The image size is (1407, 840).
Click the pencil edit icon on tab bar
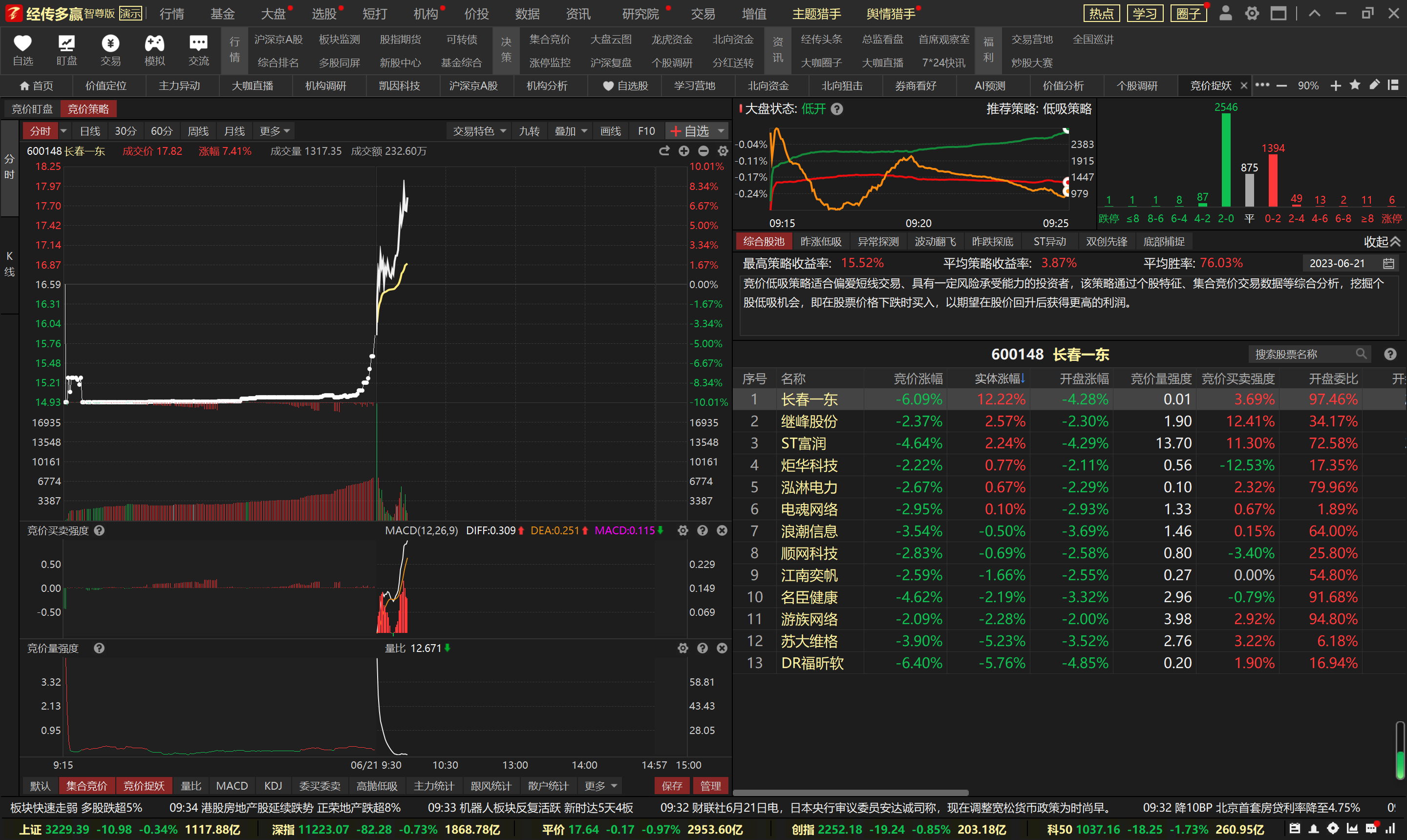[1374, 85]
